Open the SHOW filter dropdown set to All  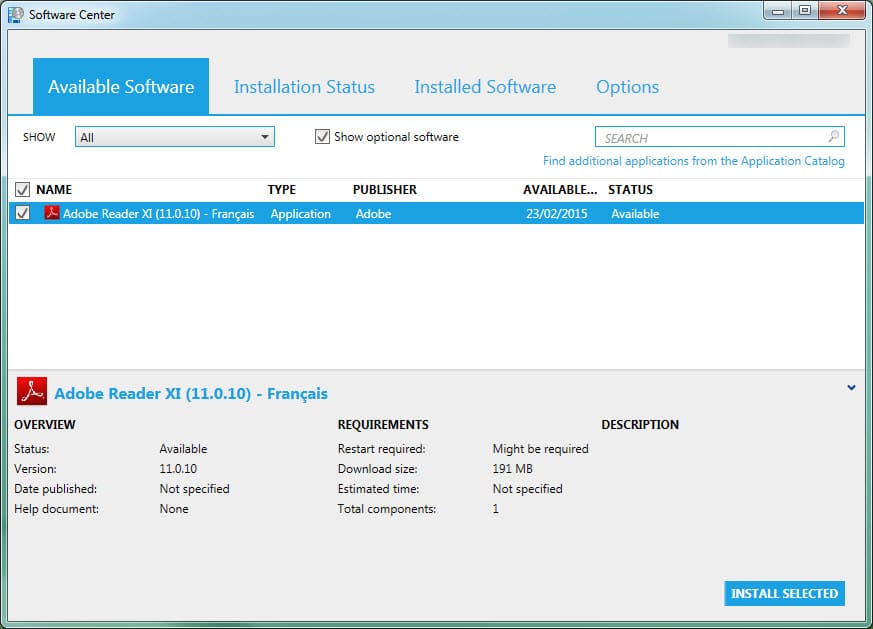(175, 137)
